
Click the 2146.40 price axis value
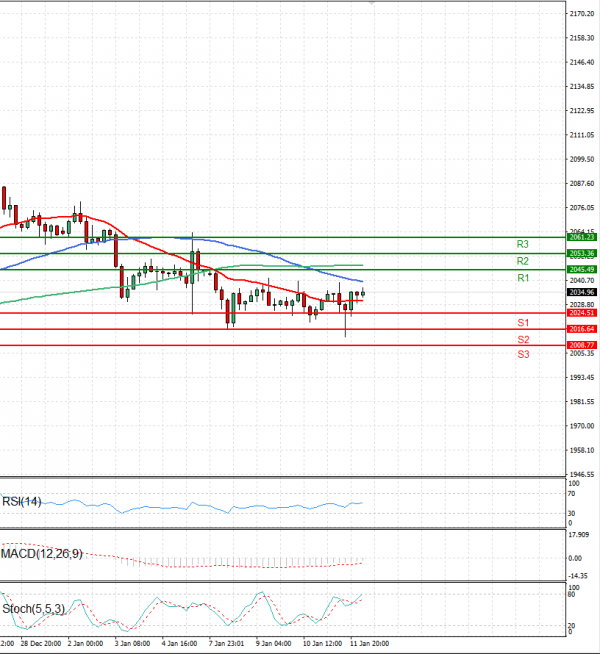click(582, 62)
